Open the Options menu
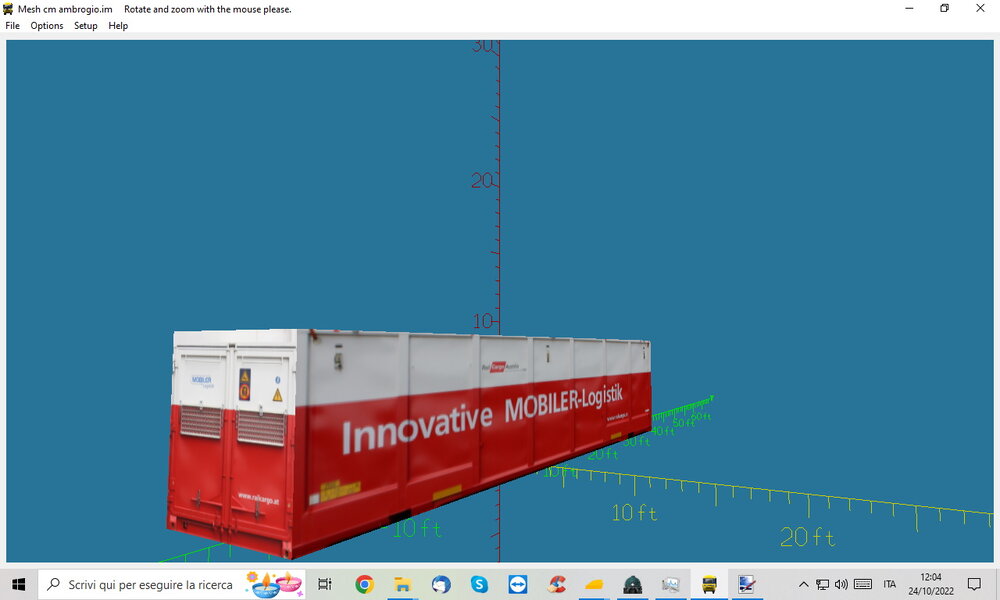This screenshot has height=600, width=1000. pos(47,26)
